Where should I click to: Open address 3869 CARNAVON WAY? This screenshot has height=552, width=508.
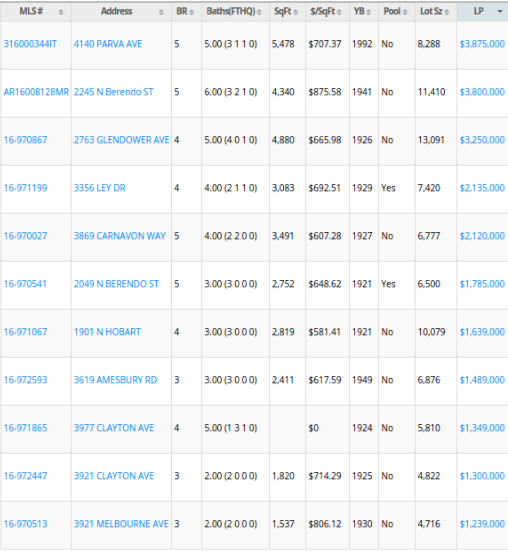click(120, 236)
